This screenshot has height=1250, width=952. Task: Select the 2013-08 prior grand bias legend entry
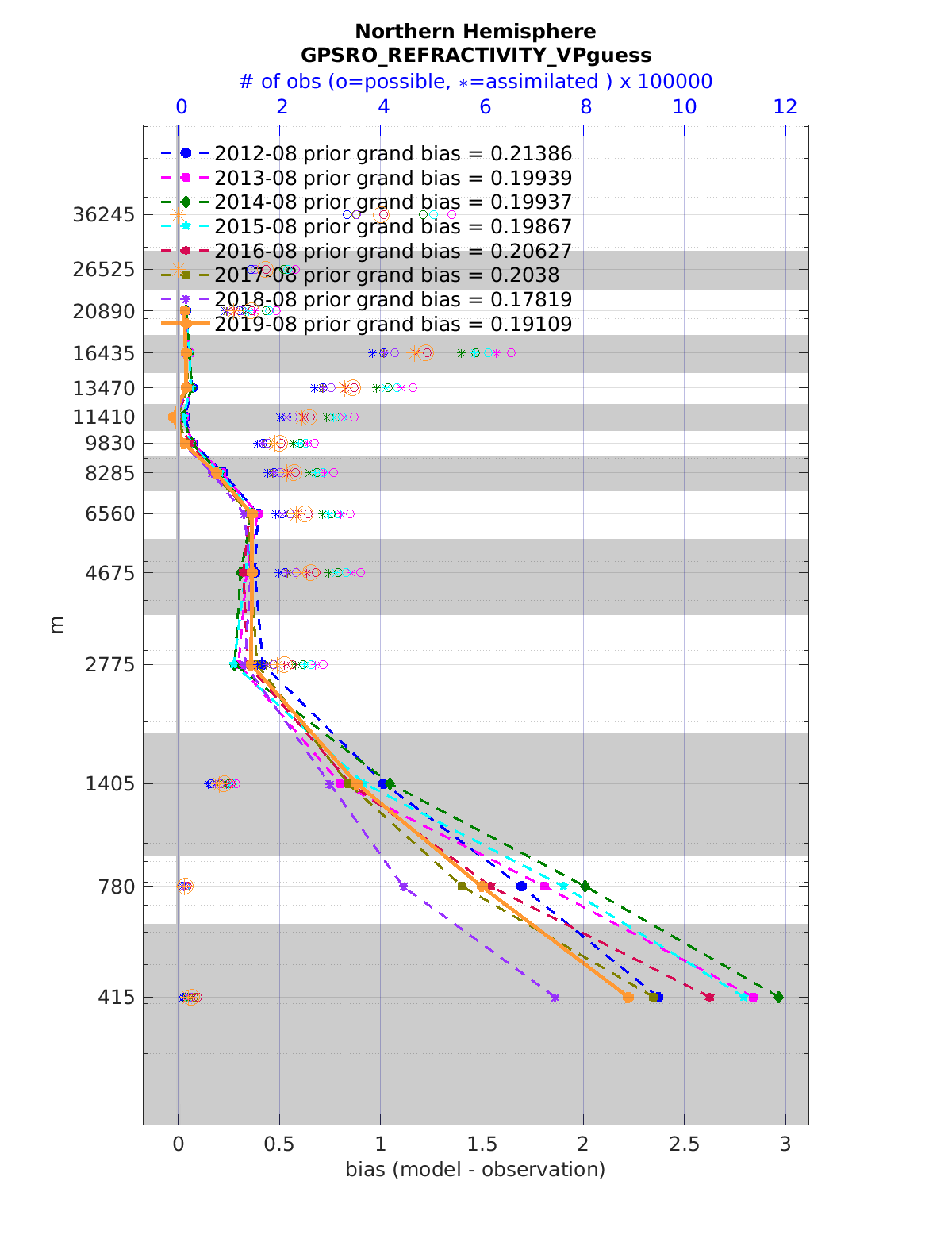click(x=393, y=178)
